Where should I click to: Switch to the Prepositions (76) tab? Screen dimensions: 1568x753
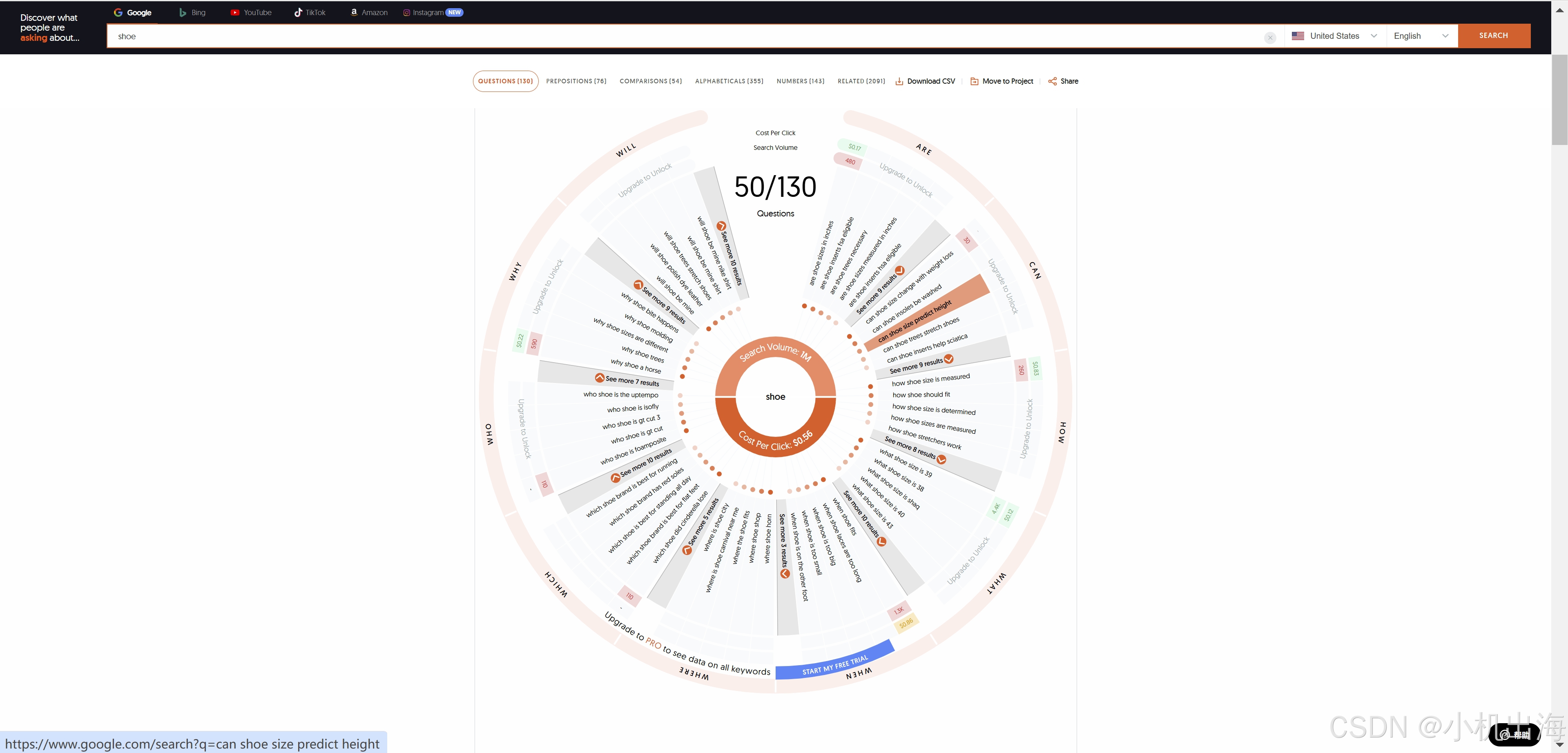coord(576,81)
